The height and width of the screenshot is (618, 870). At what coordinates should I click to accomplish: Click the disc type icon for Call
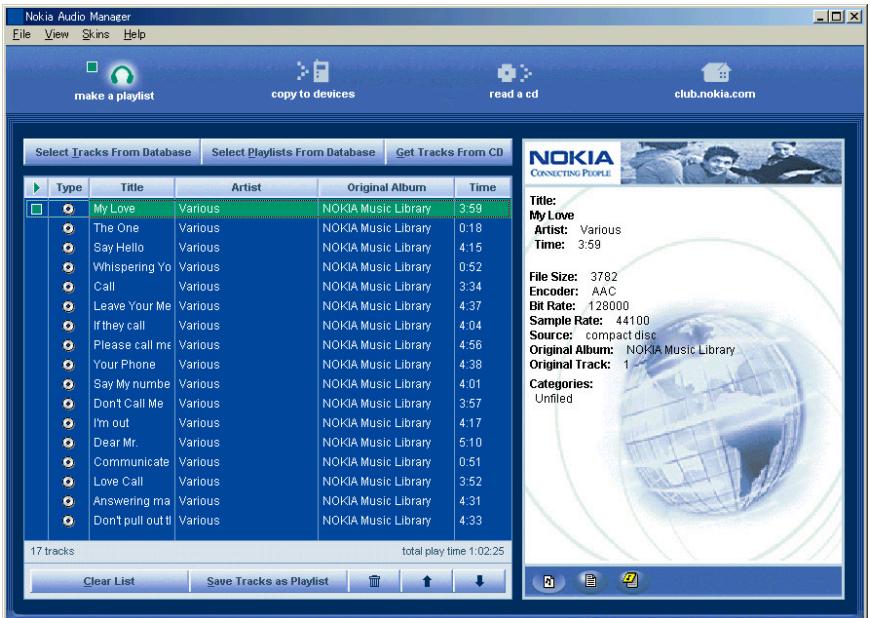[x=68, y=287]
